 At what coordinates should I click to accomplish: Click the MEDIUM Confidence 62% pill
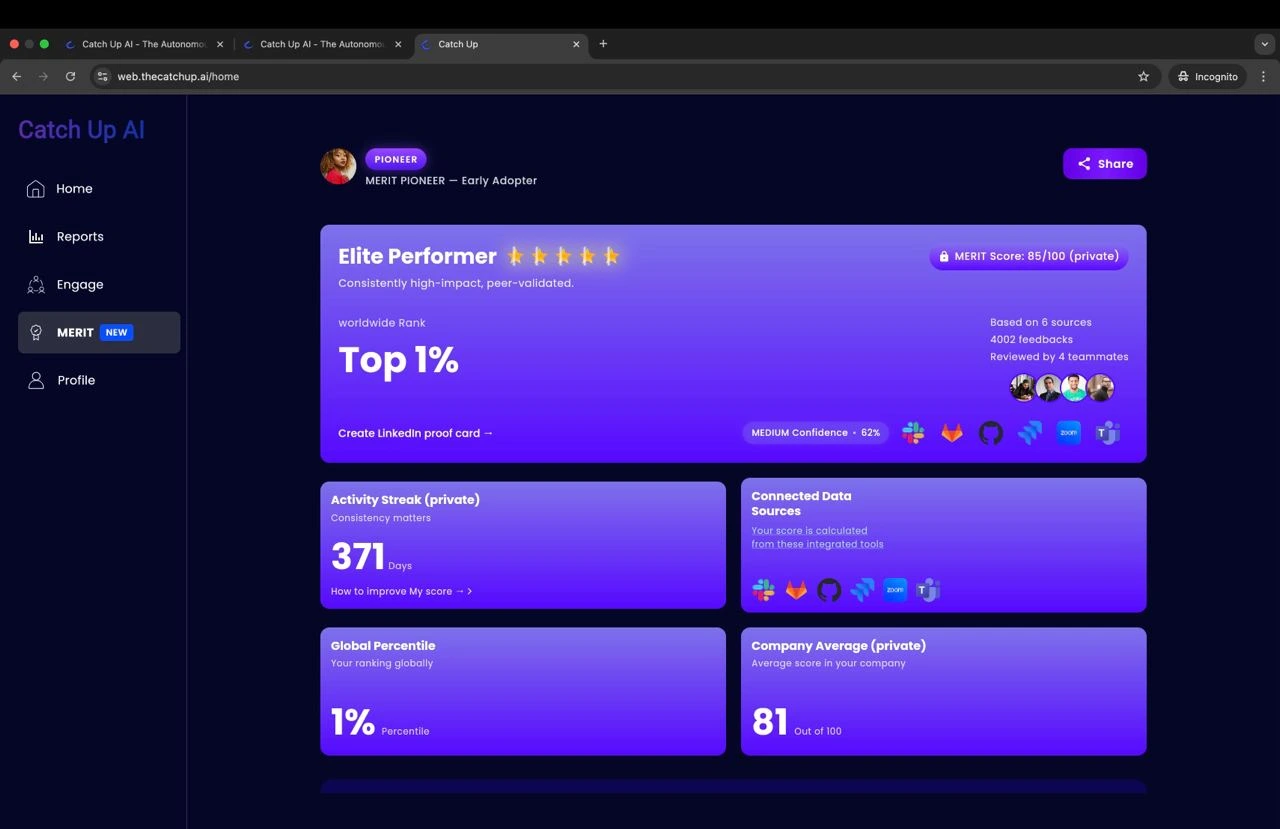816,433
